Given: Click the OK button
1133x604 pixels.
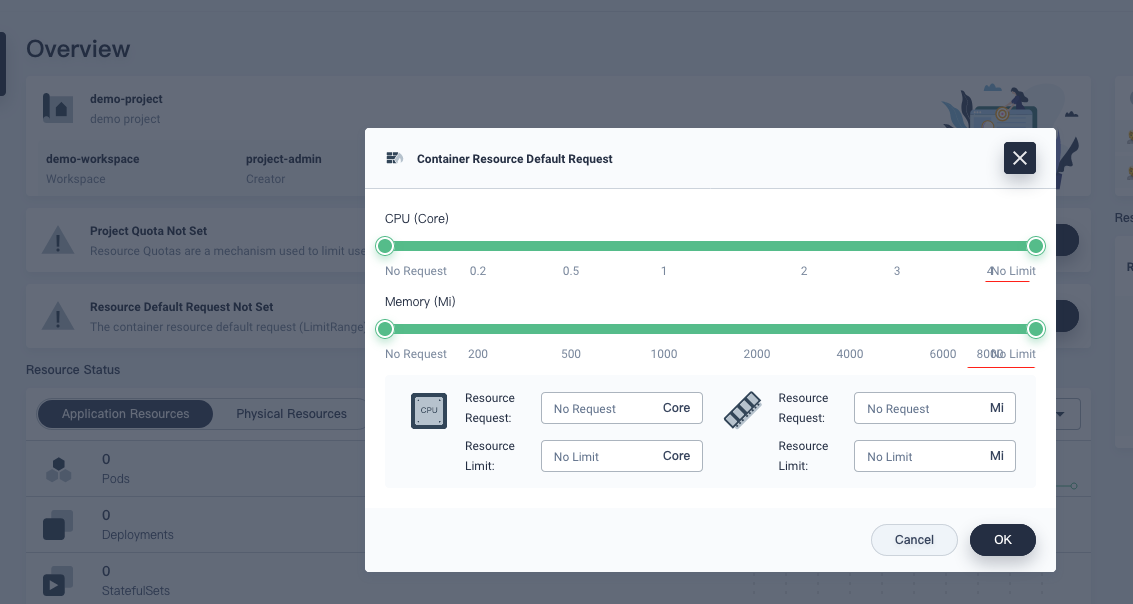Looking at the screenshot, I should [x=1002, y=540].
